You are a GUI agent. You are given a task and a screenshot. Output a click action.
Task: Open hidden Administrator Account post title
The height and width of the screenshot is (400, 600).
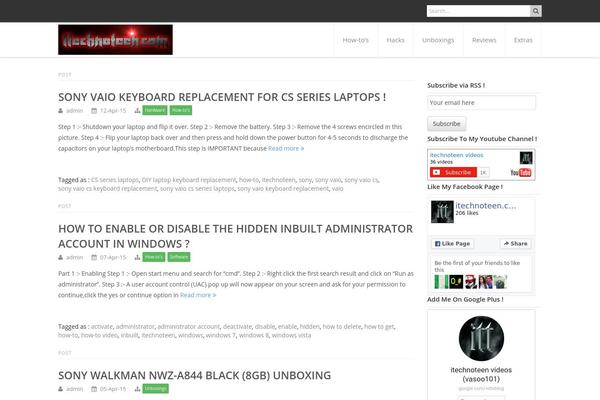pos(236,236)
